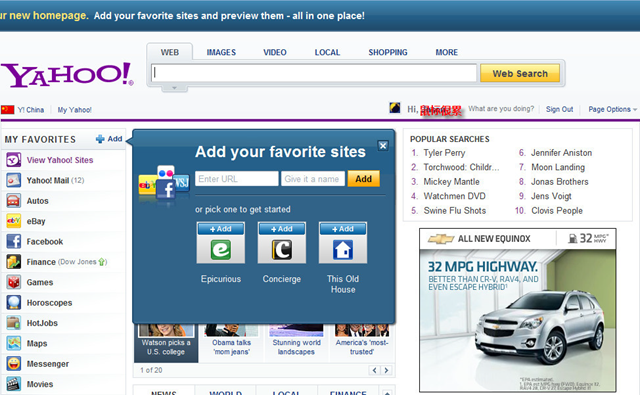Screen dimensions: 640x395
Task: Click the Jonas Brothers popular search
Action: coord(560,182)
